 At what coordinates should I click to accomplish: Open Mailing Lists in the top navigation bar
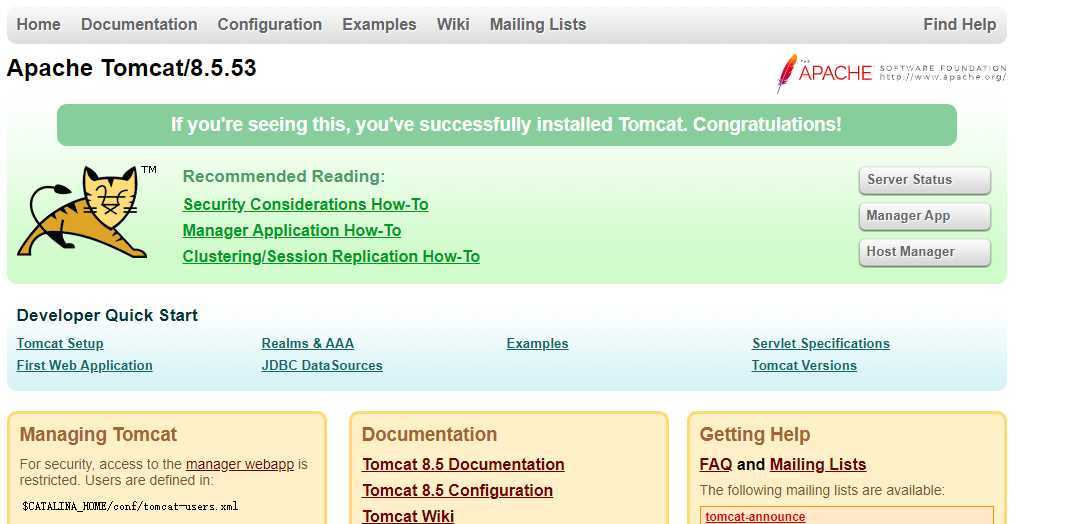coord(538,24)
